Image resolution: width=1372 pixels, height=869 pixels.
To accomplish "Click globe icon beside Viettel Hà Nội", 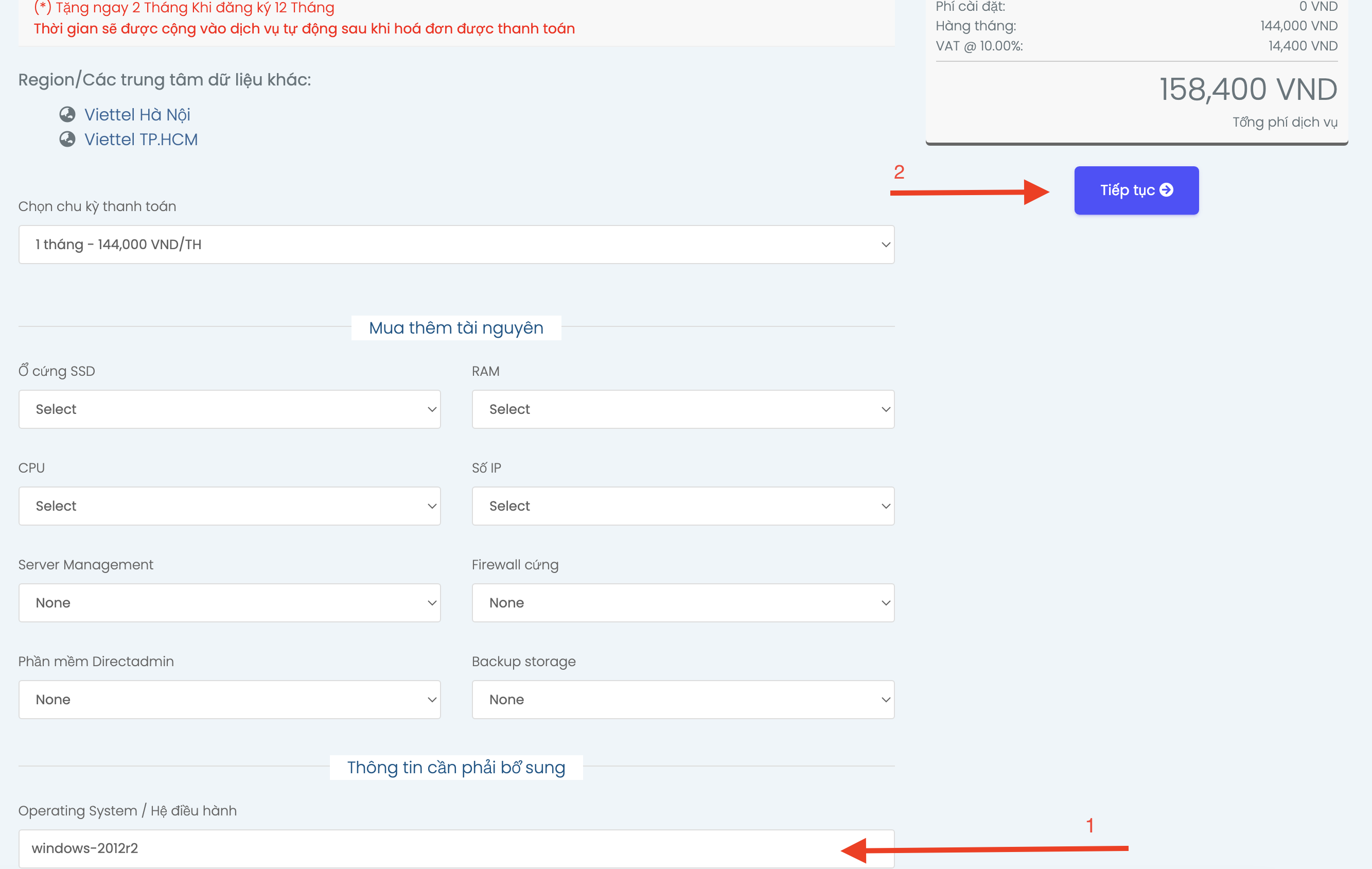I will point(67,114).
